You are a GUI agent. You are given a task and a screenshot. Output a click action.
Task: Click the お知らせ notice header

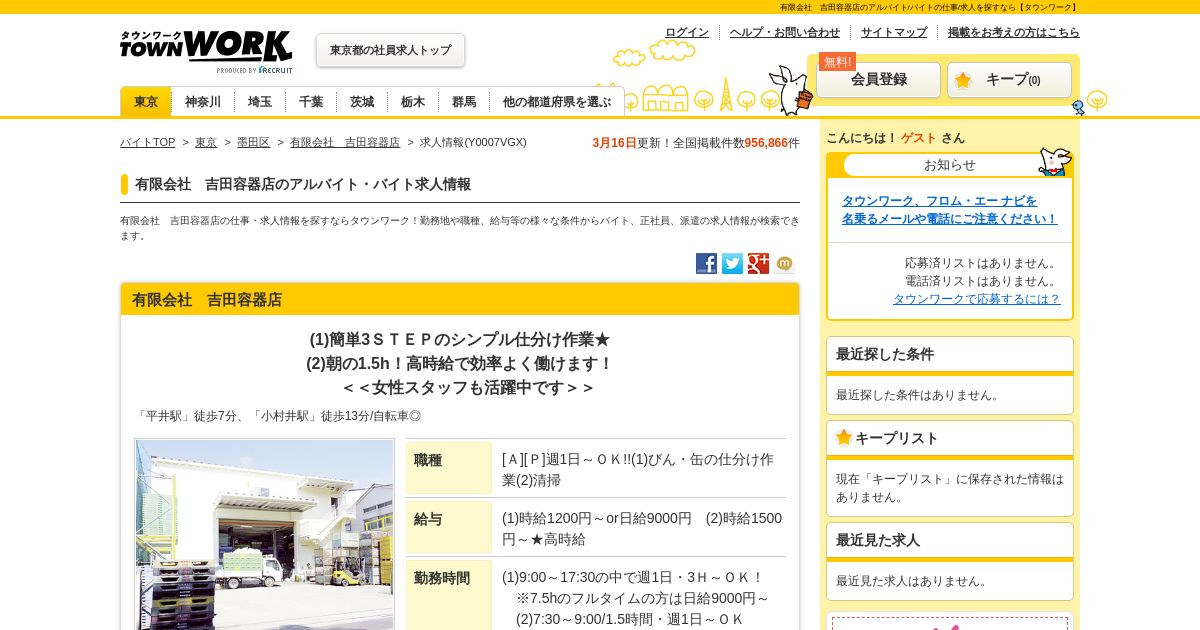pyautogui.click(x=949, y=165)
